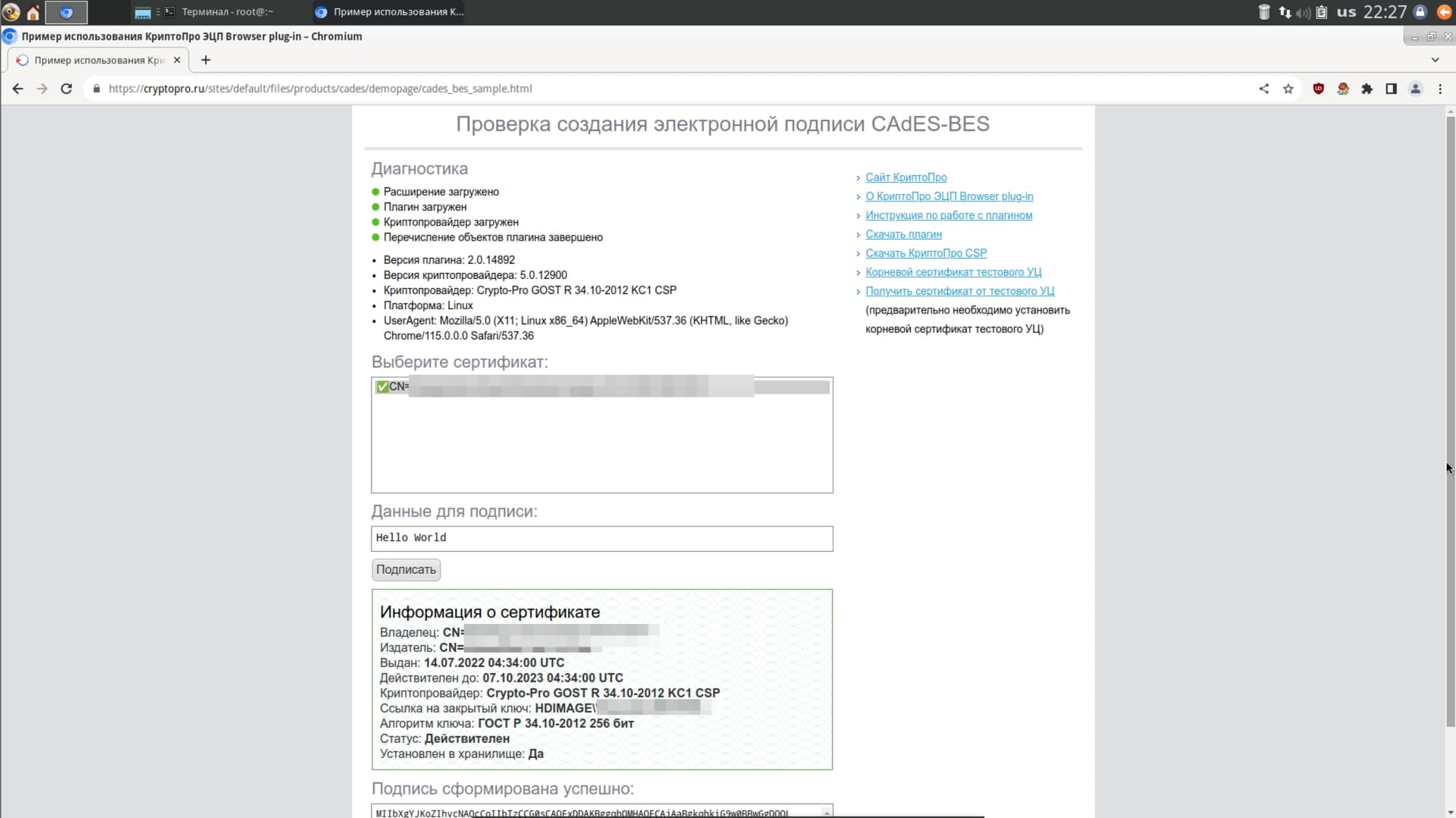The width and height of the screenshot is (1456, 818).
Task: Click the 22:27 clock in the panel
Action: pos(1385,12)
